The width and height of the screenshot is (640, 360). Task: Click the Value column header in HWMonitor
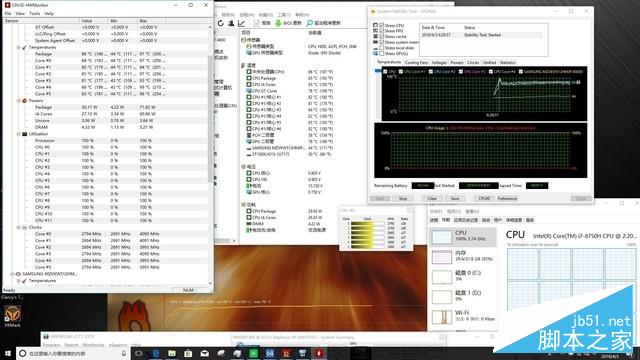[93, 20]
